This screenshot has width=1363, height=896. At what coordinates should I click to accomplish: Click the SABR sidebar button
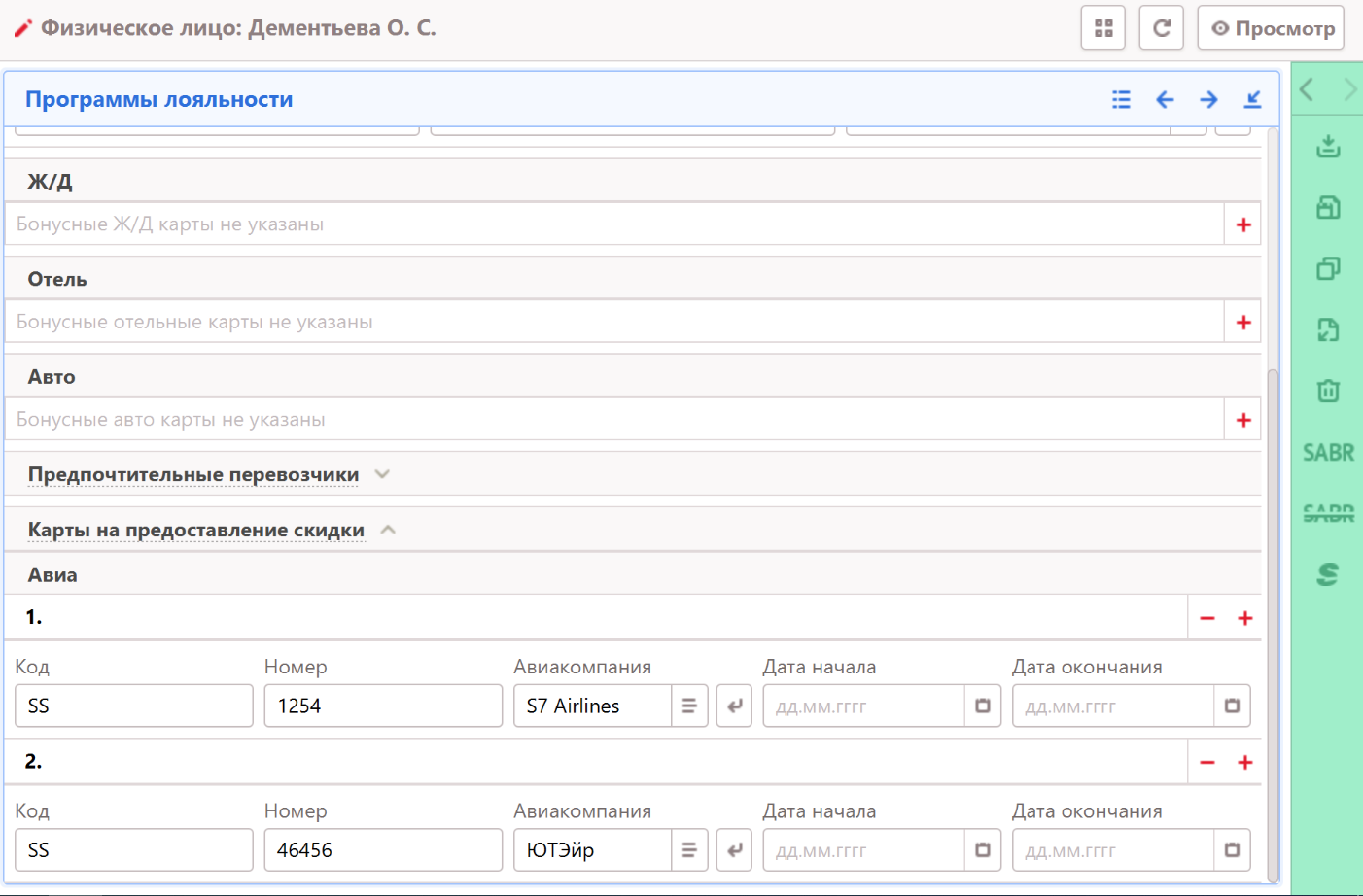pyautogui.click(x=1328, y=453)
